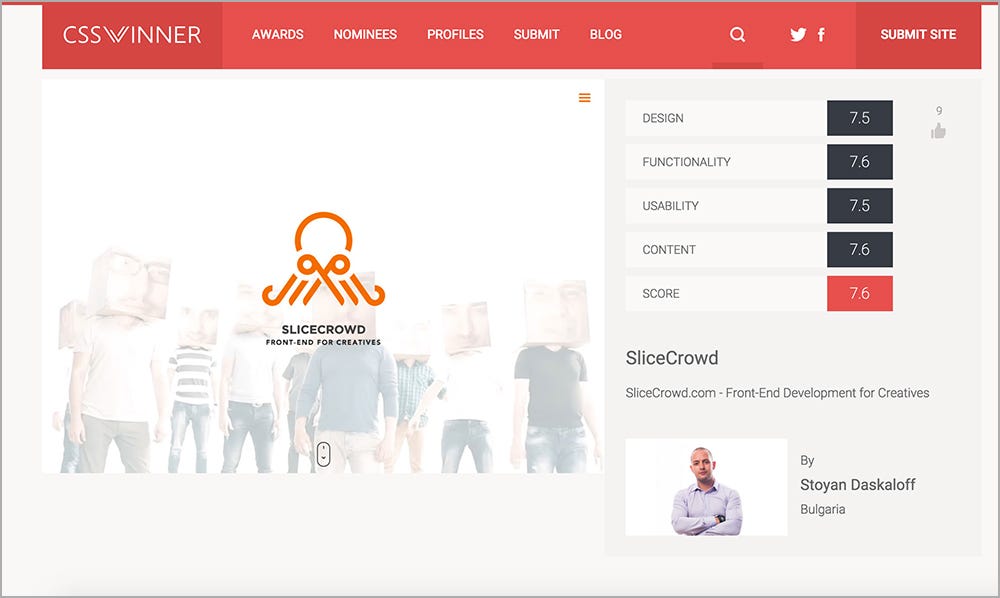Image resolution: width=1000 pixels, height=598 pixels.
Task: Open the Twitter bird icon
Action: [798, 34]
